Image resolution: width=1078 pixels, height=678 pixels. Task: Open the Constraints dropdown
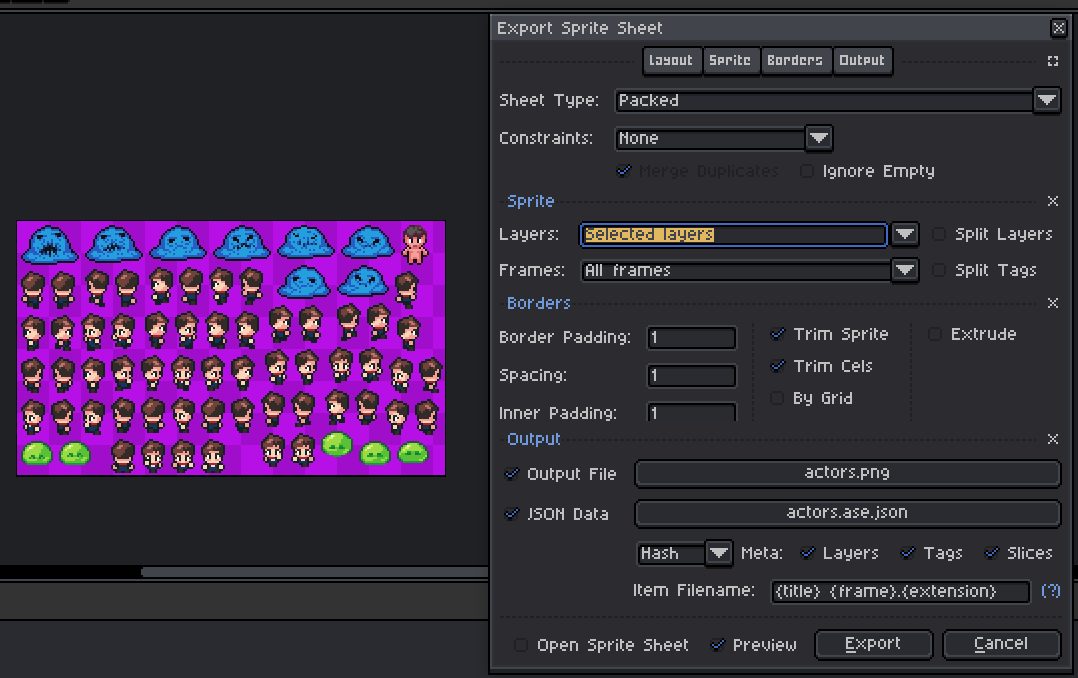(819, 138)
